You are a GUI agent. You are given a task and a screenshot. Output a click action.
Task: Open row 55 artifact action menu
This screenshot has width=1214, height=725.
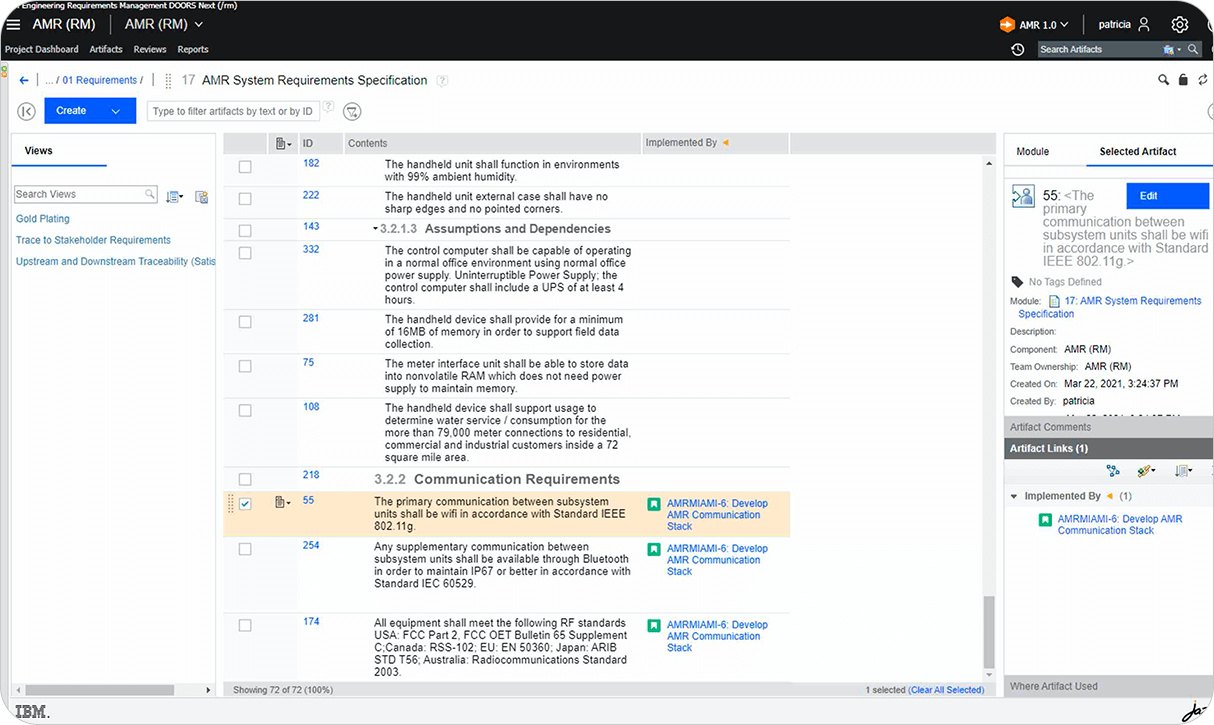pyautogui.click(x=283, y=502)
